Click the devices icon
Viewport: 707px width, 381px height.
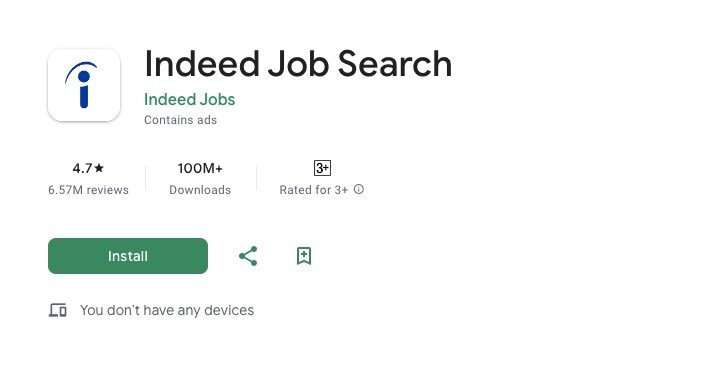(x=58, y=310)
